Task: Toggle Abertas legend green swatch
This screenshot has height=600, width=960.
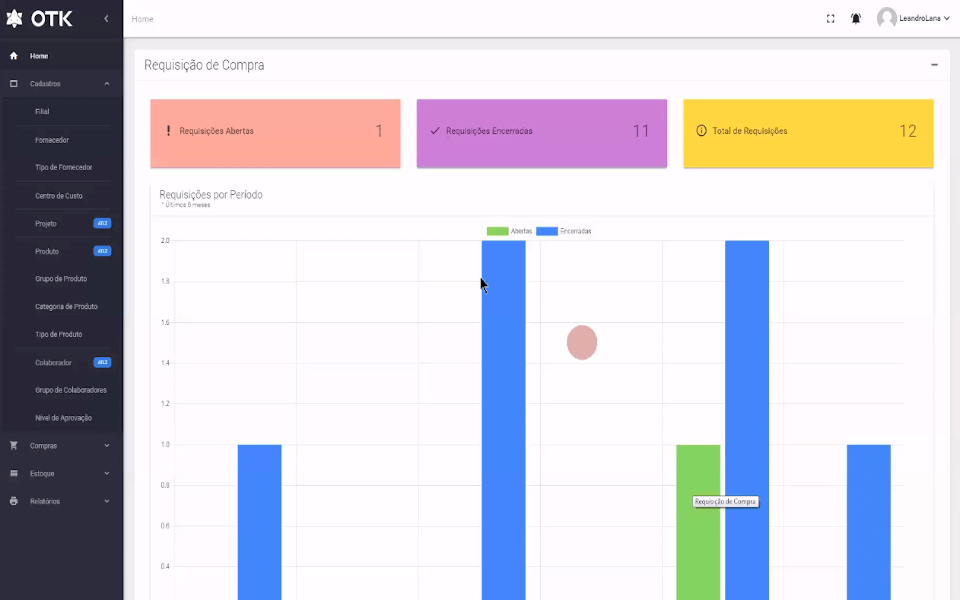Action: 497,231
